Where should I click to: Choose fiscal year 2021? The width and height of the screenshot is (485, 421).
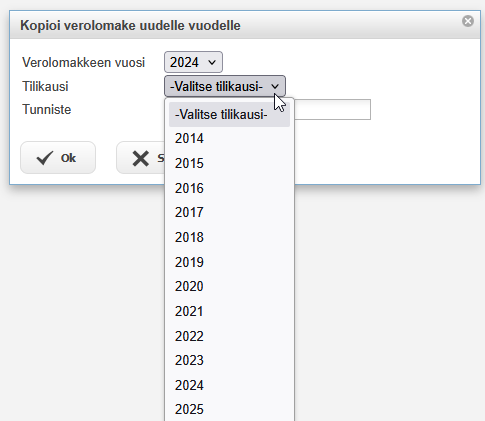pos(229,311)
